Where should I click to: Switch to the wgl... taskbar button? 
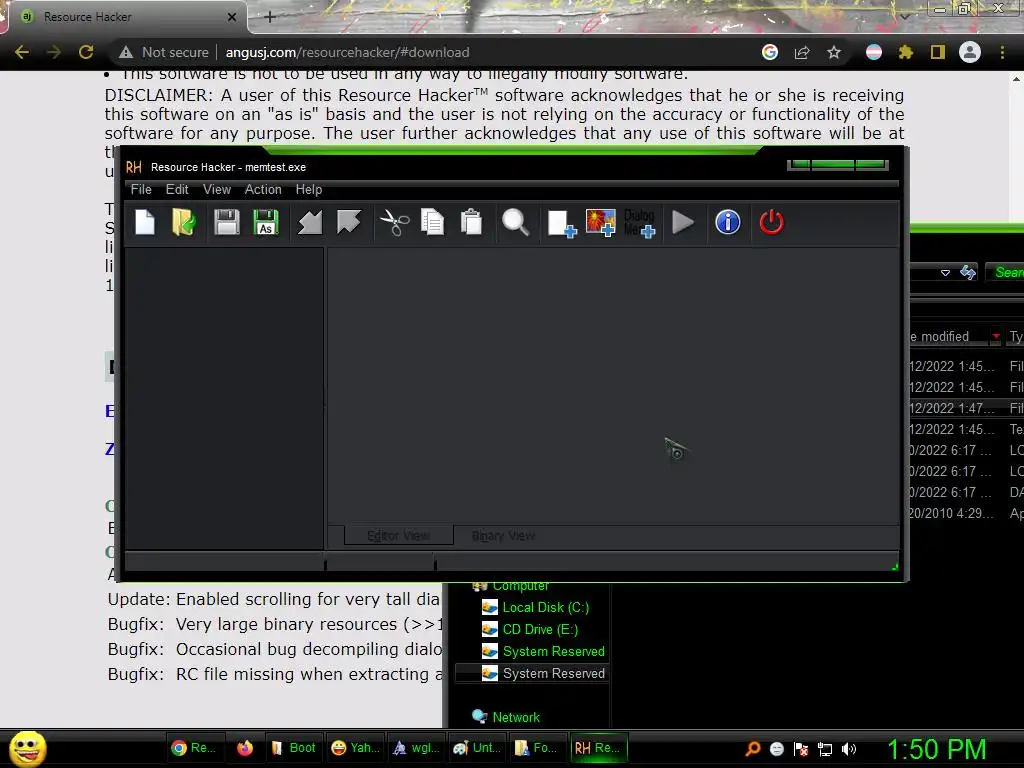coord(416,748)
